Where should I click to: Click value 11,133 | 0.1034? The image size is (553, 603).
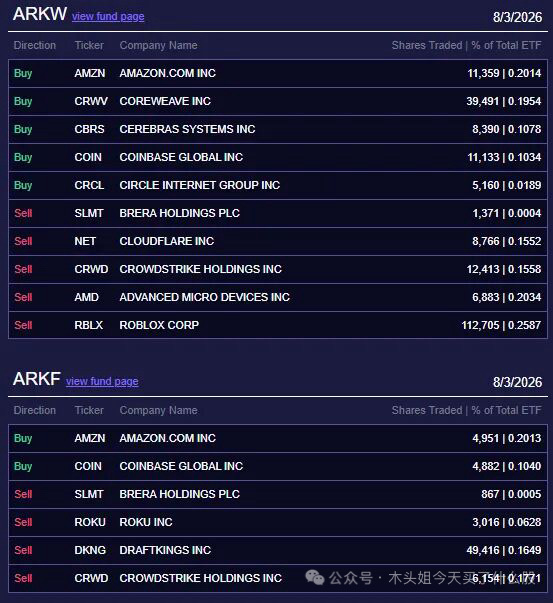[x=504, y=157]
